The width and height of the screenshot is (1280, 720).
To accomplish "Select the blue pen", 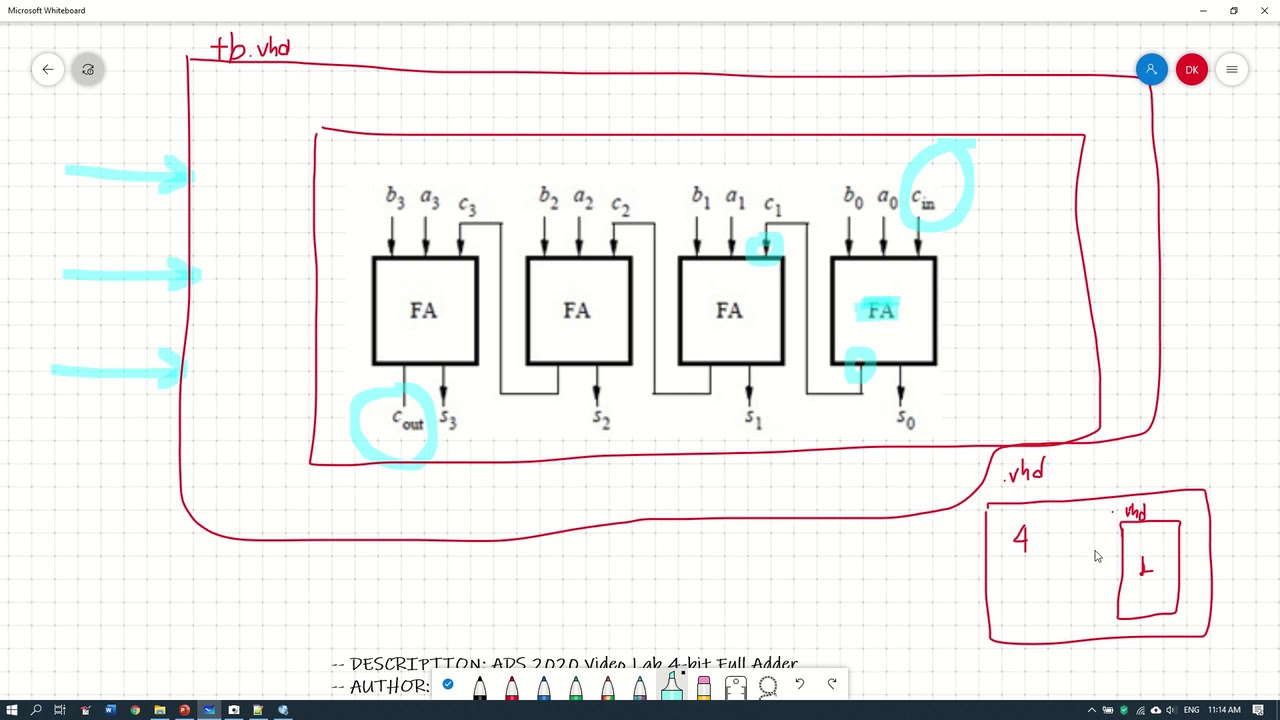I will click(544, 688).
